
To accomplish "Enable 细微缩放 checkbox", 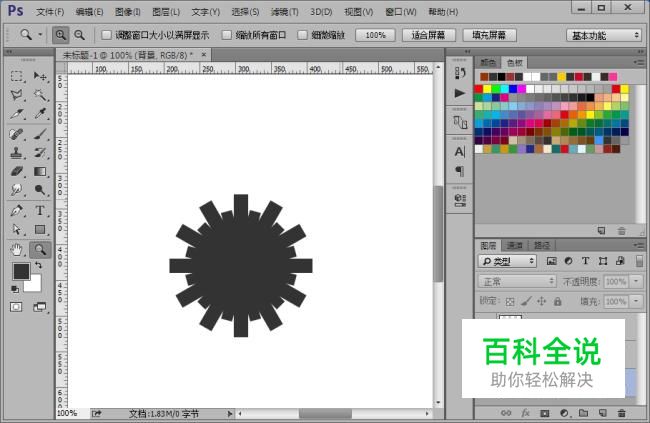I will (303, 35).
